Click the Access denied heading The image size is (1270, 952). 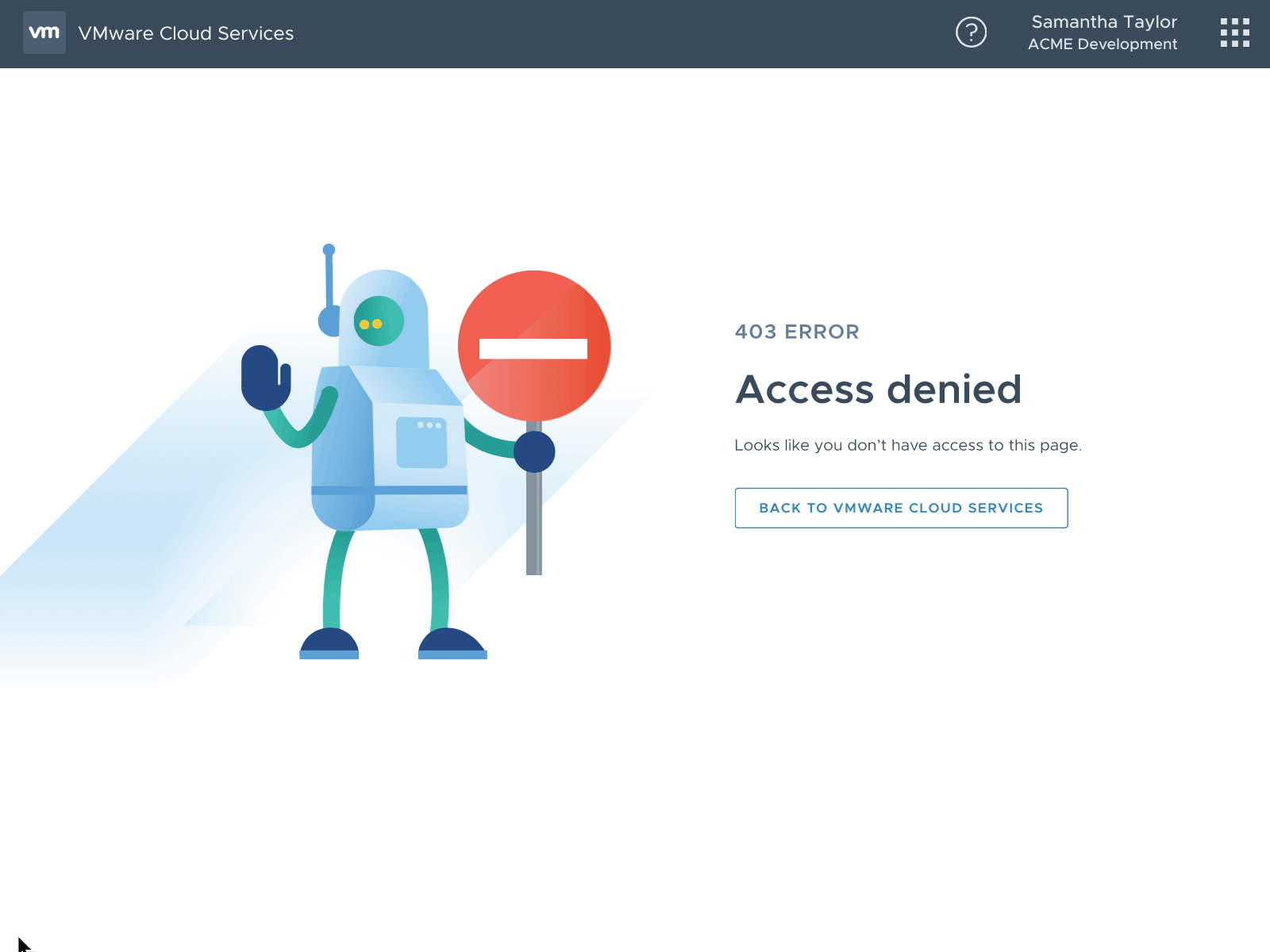coord(879,390)
